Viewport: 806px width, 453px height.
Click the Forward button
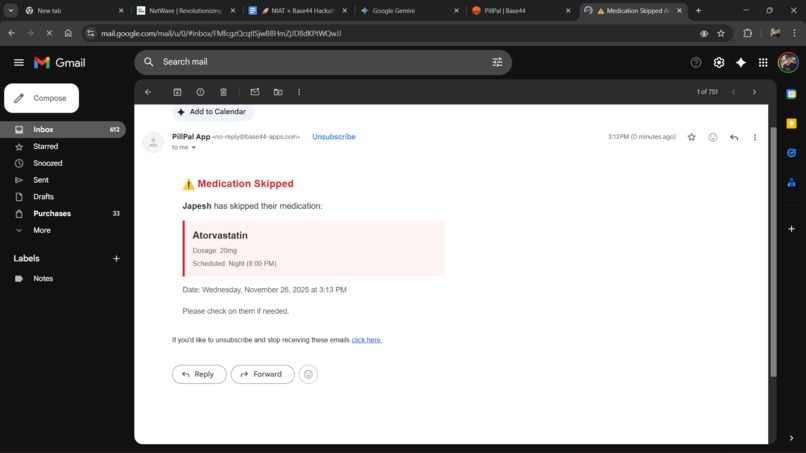(262, 374)
